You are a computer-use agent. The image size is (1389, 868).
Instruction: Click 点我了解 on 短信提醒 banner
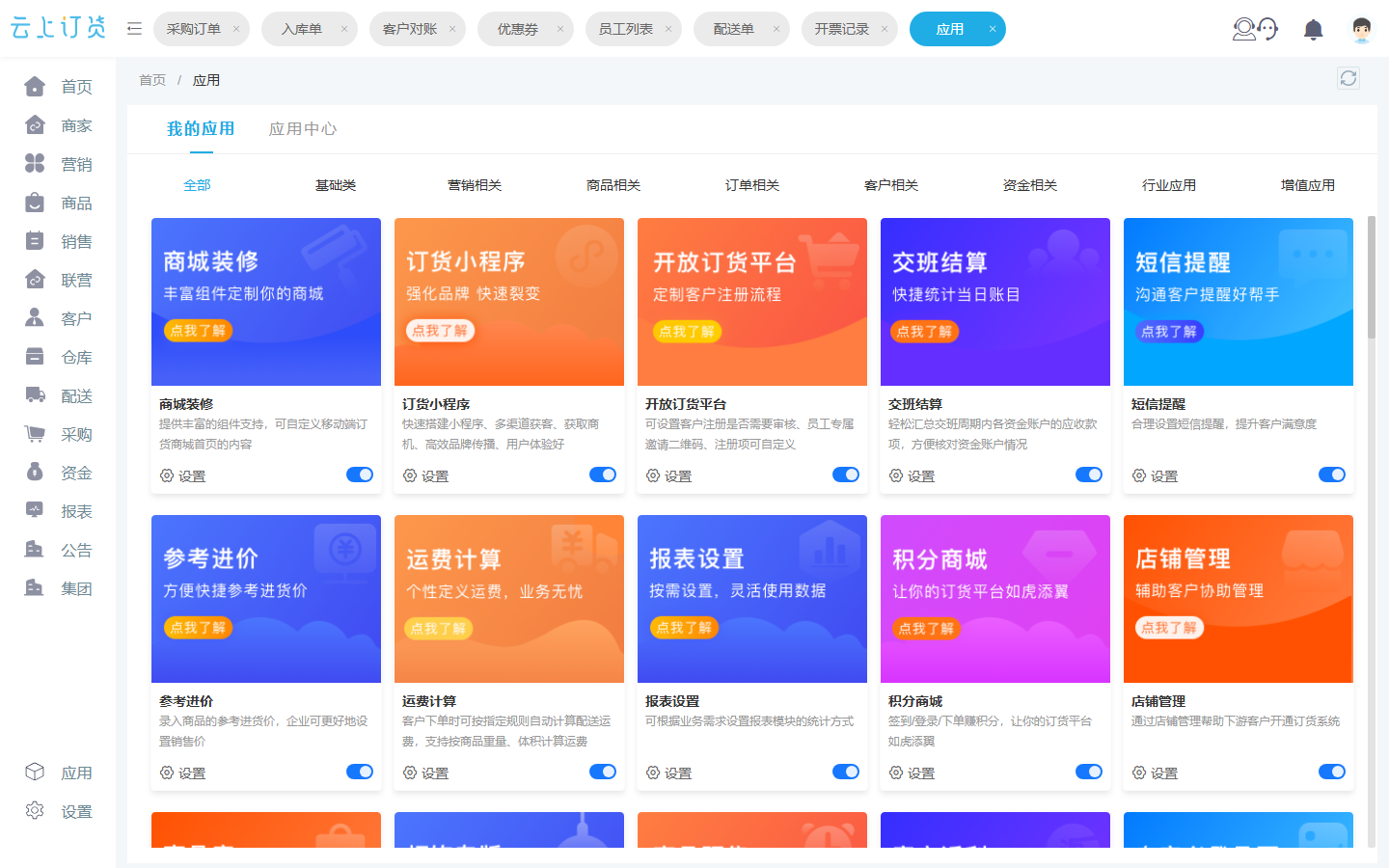click(1169, 332)
